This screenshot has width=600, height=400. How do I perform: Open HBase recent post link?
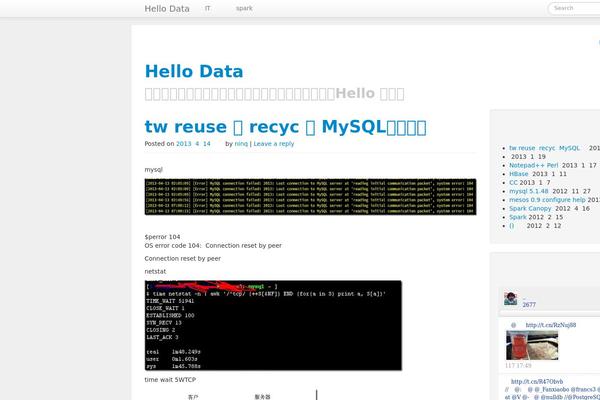tap(518, 174)
